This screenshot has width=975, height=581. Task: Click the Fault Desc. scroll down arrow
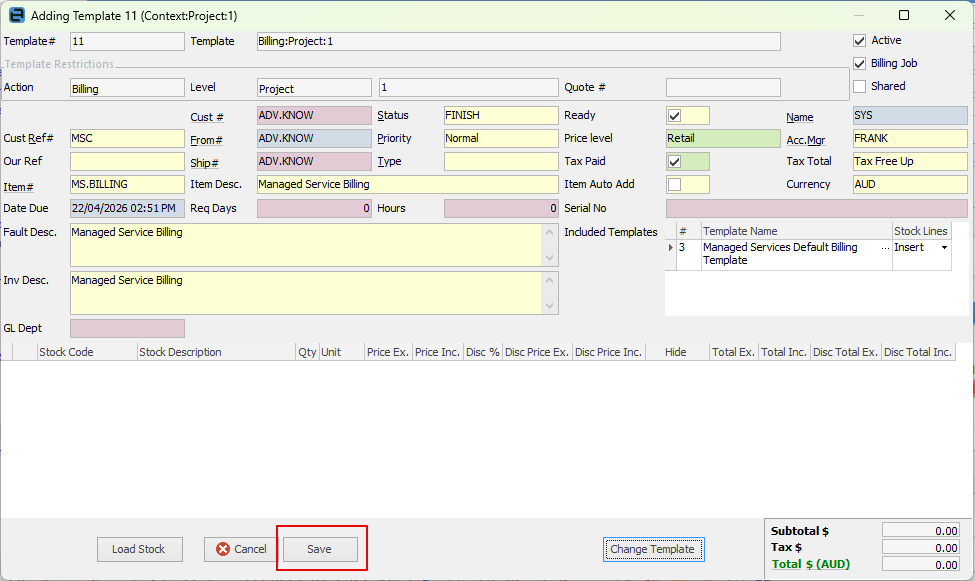[550, 258]
